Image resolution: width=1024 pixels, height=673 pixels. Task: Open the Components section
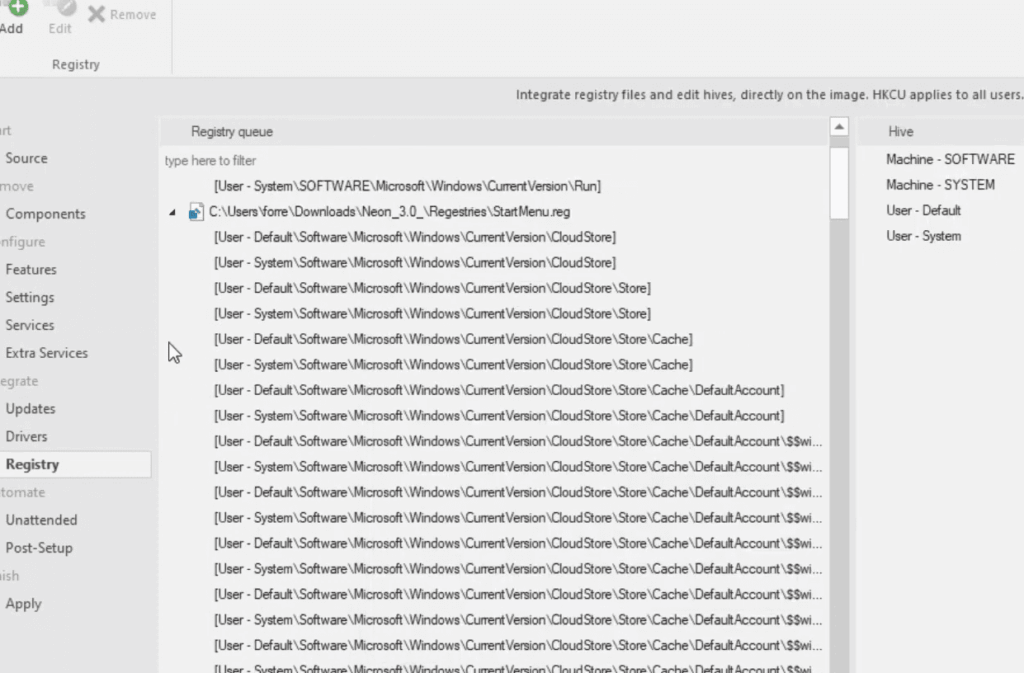pyautogui.click(x=45, y=213)
